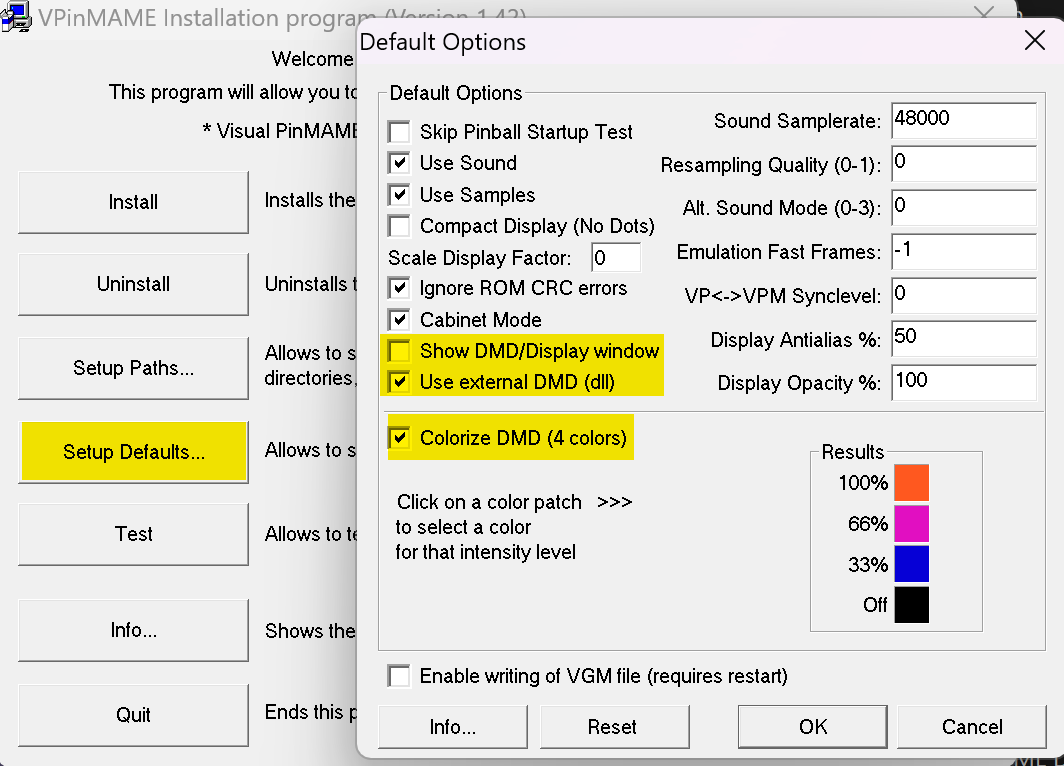Select the orange 100% intensity color patch
Viewport: 1064px width, 766px height.
pyautogui.click(x=912, y=482)
